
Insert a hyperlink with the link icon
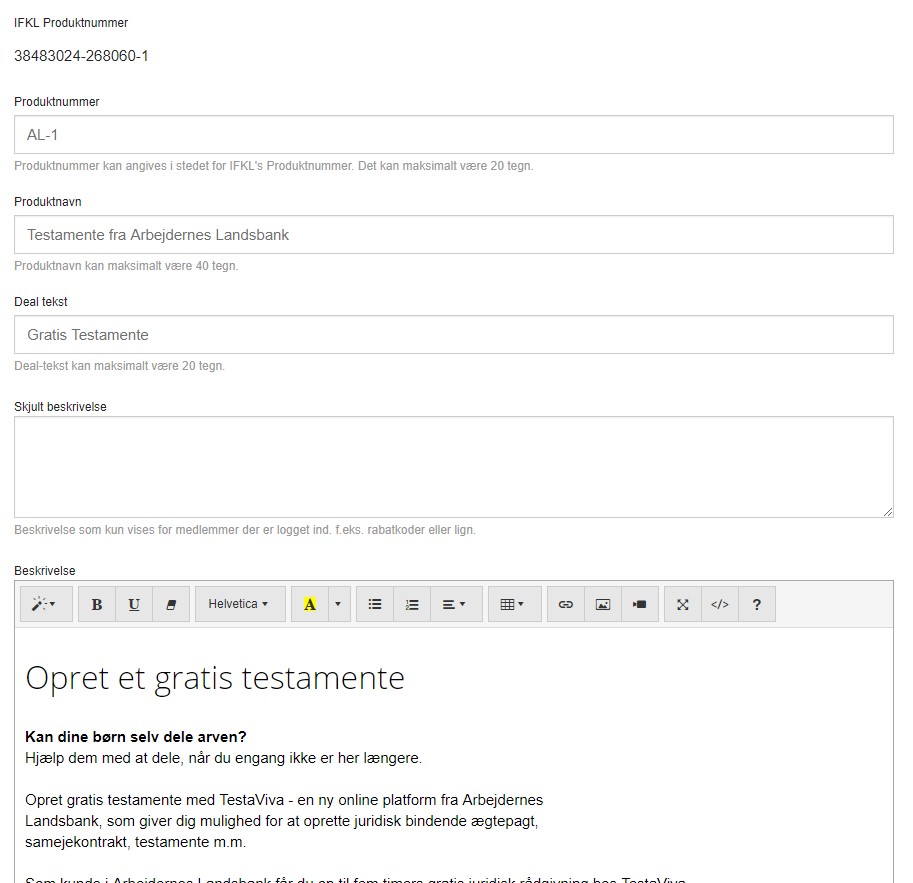click(x=566, y=604)
